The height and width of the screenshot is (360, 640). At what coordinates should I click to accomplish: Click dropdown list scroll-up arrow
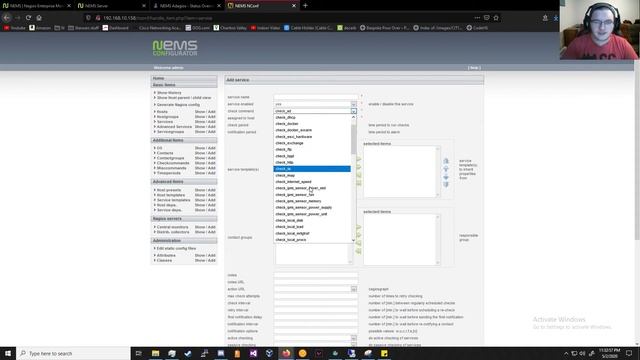(353, 117)
